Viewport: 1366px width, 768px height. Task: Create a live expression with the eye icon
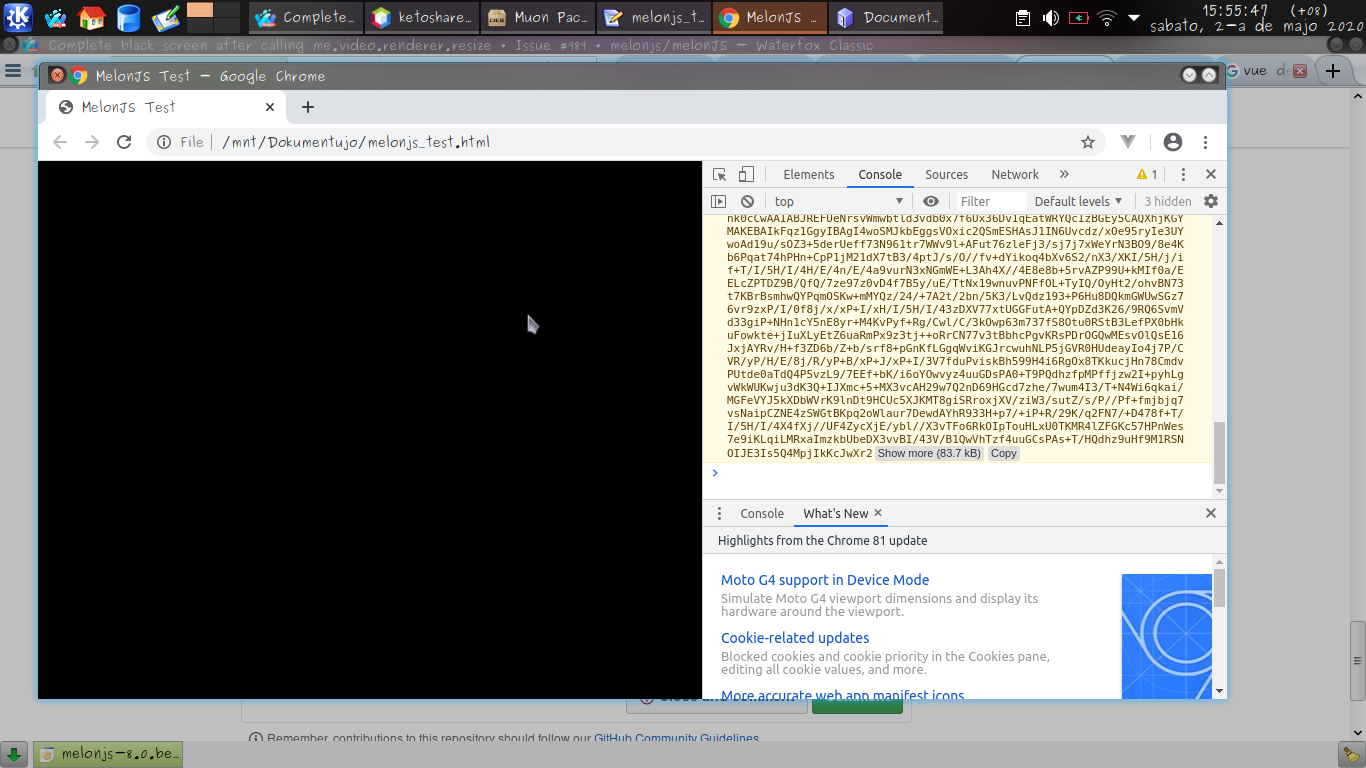(930, 201)
